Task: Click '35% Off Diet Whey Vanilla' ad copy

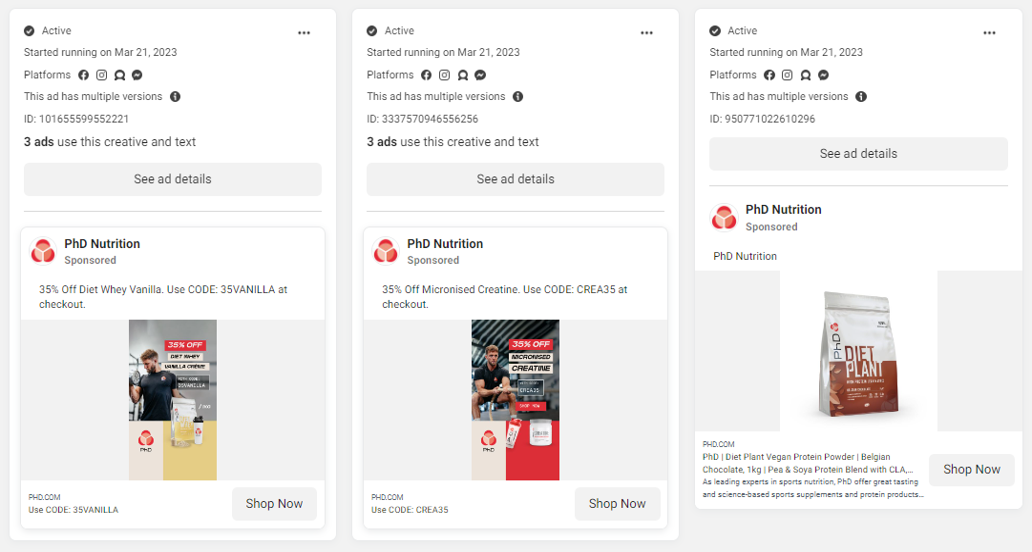Action: [x=163, y=297]
